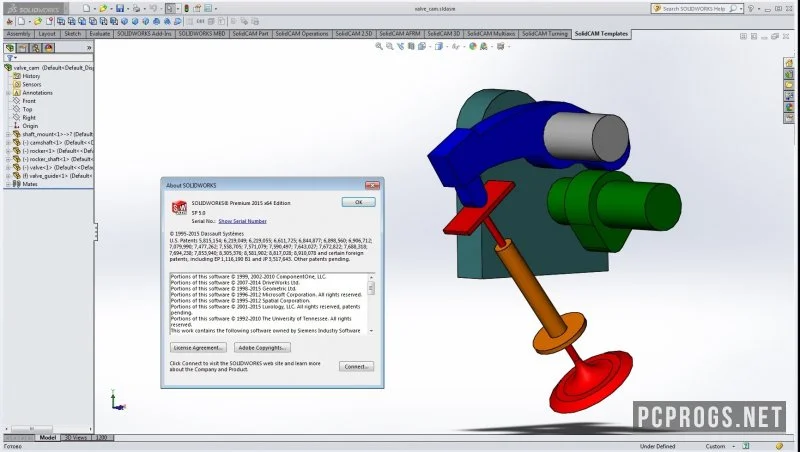Click the tree filter funnel icon

(9, 58)
